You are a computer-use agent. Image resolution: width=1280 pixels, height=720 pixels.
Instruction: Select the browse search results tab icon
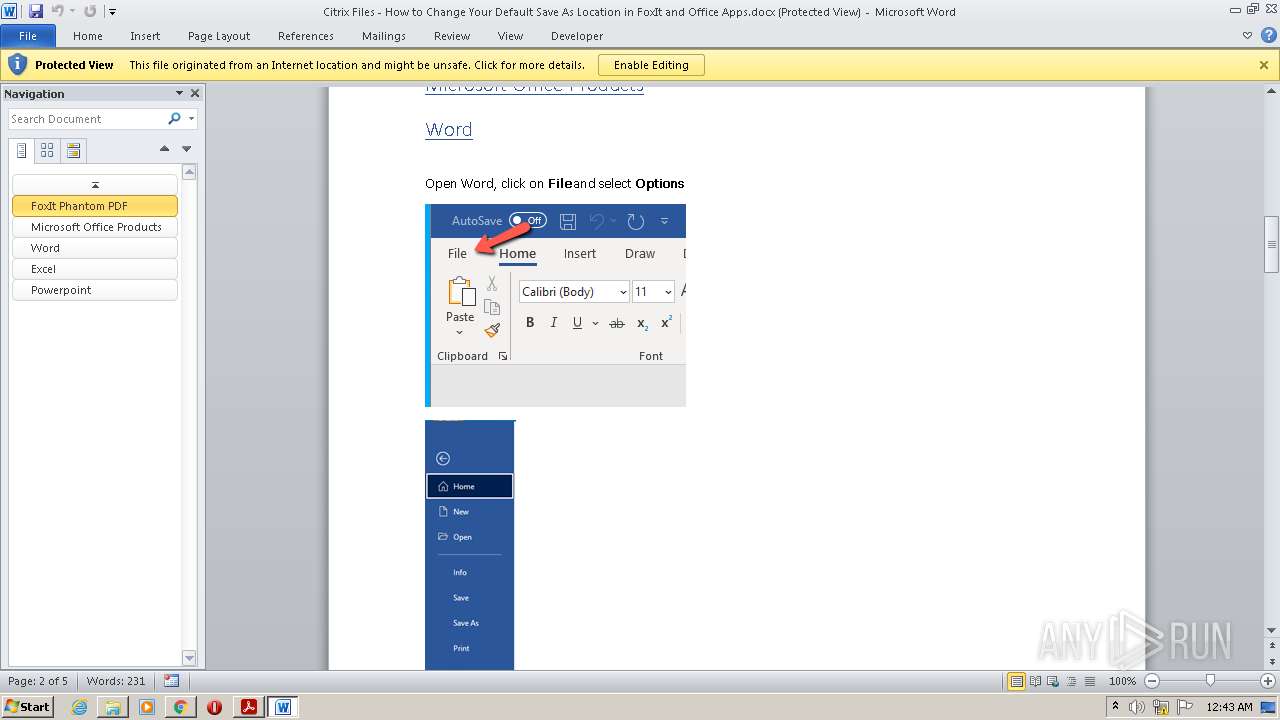click(x=73, y=151)
